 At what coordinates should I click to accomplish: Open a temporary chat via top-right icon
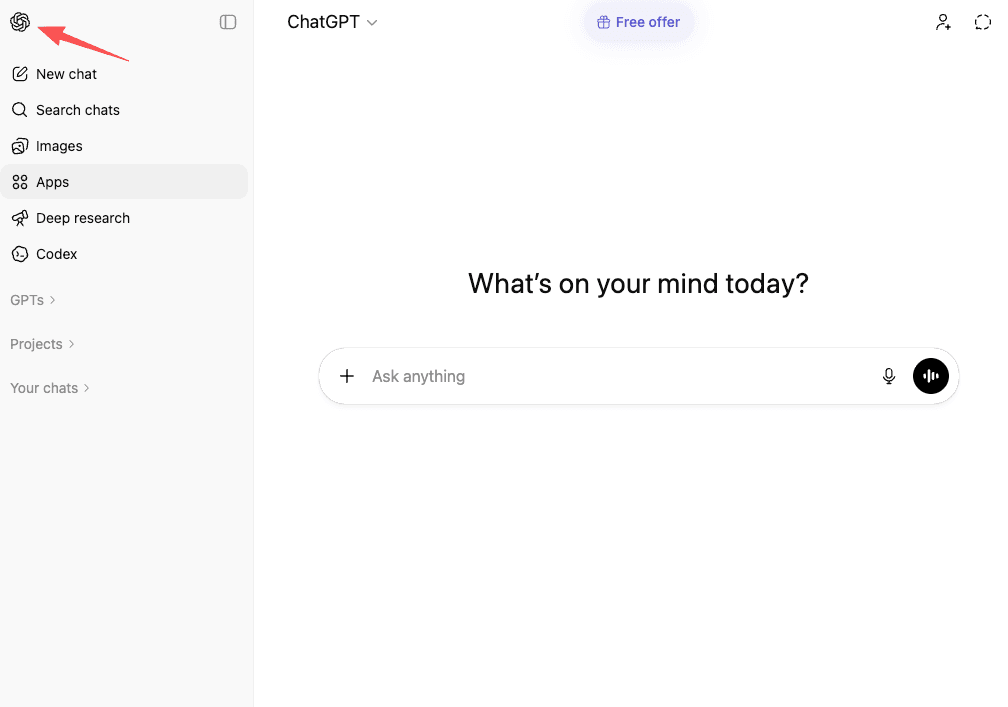click(982, 21)
